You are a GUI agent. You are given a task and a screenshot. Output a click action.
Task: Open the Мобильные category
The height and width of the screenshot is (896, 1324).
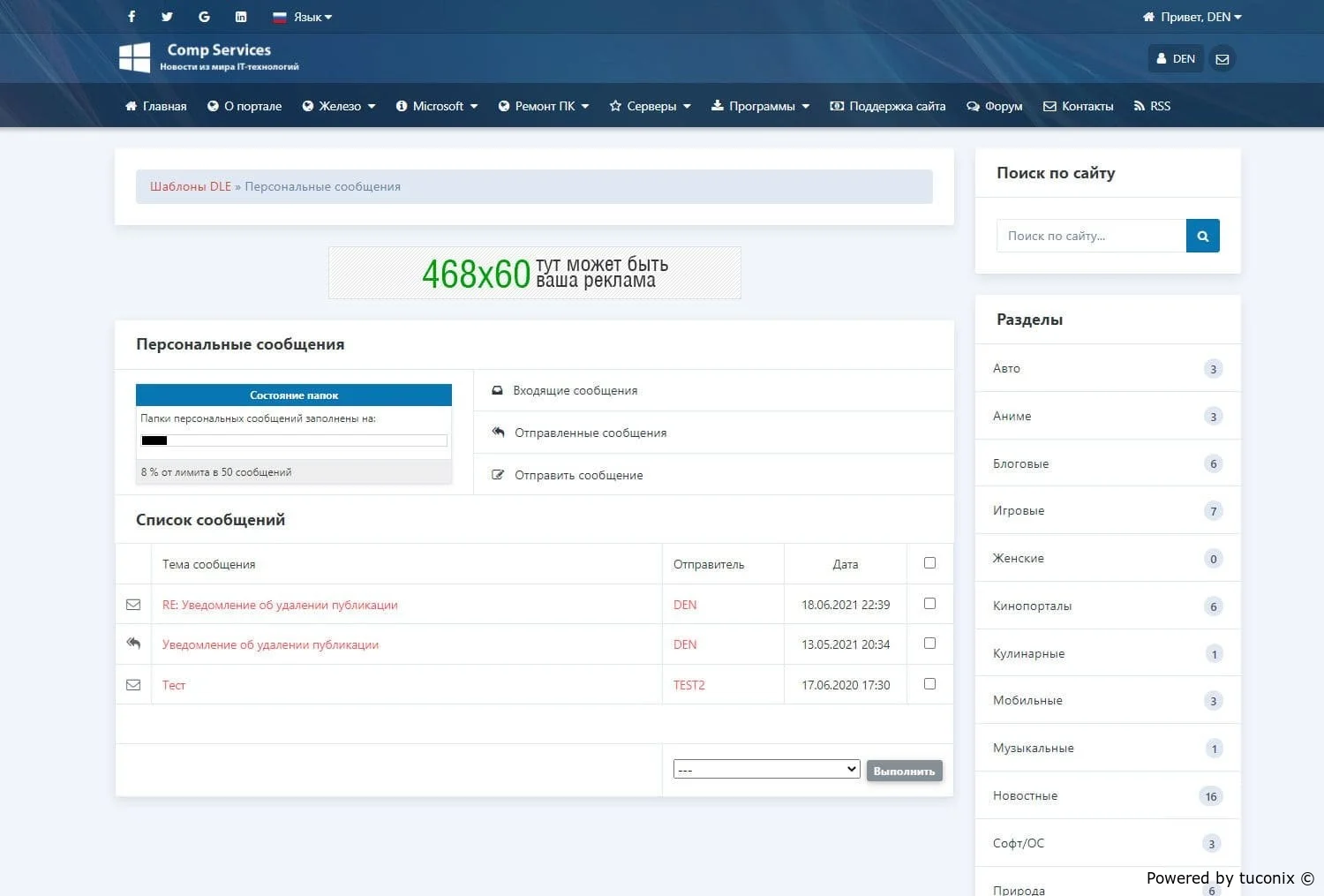coord(1108,700)
